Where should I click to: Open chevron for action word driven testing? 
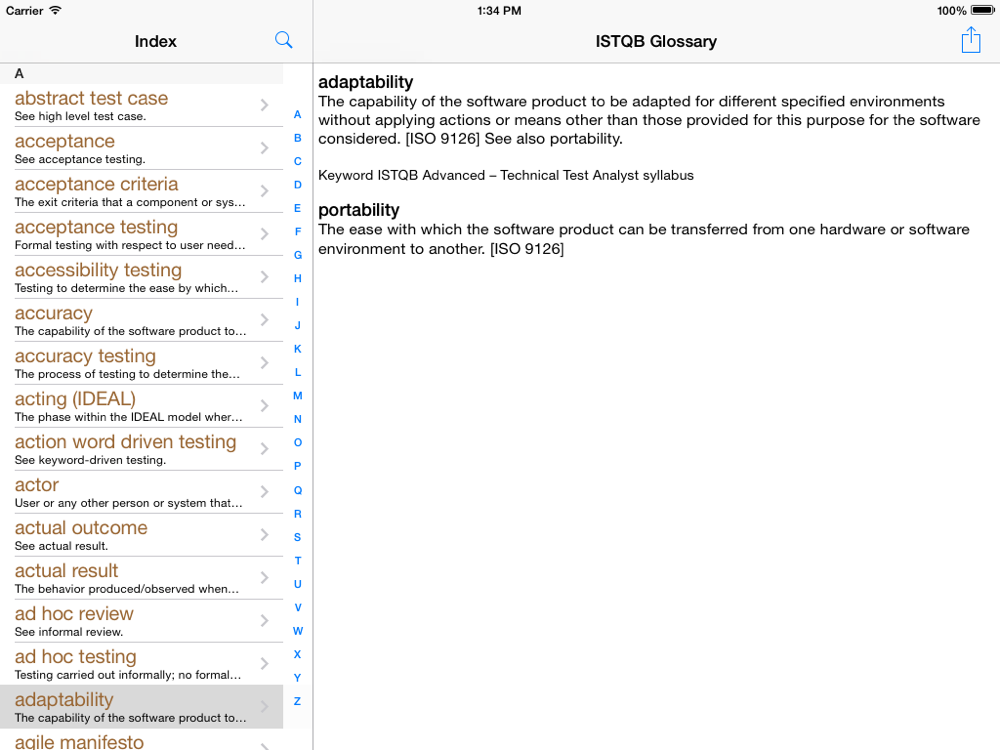pos(265,449)
